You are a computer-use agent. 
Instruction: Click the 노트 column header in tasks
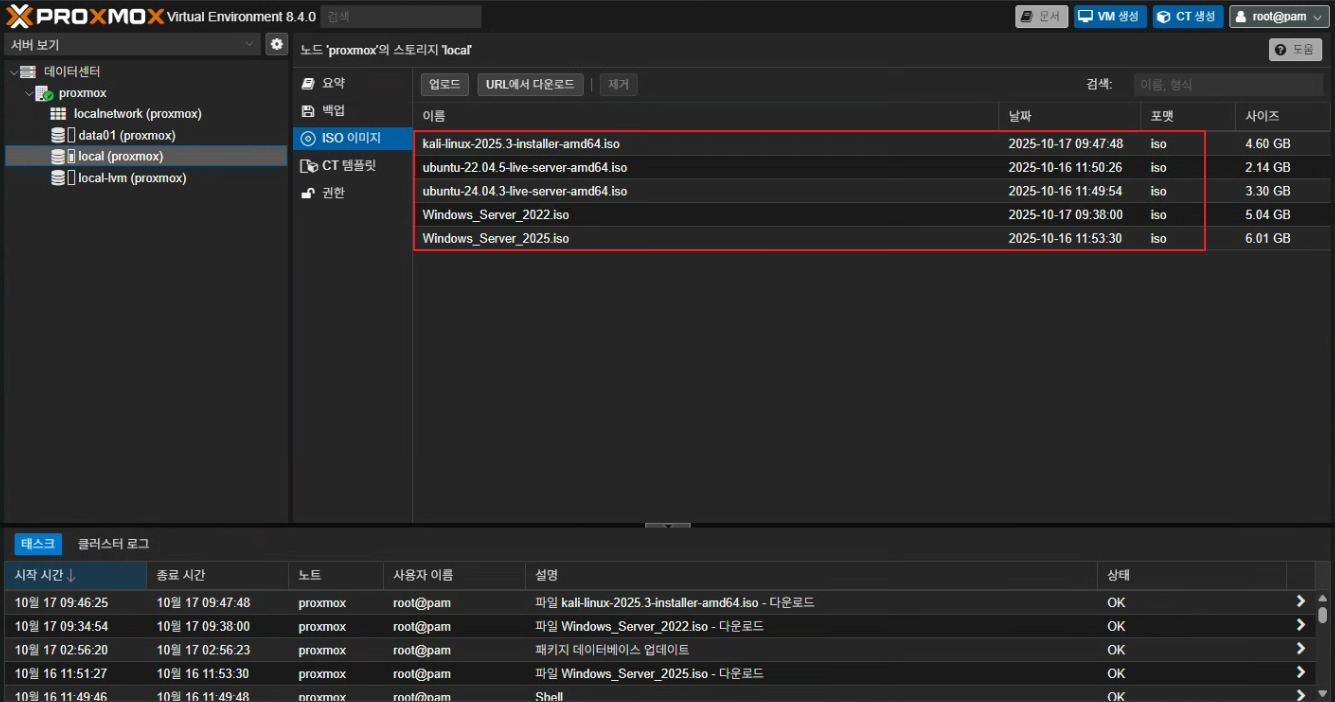[x=336, y=575]
